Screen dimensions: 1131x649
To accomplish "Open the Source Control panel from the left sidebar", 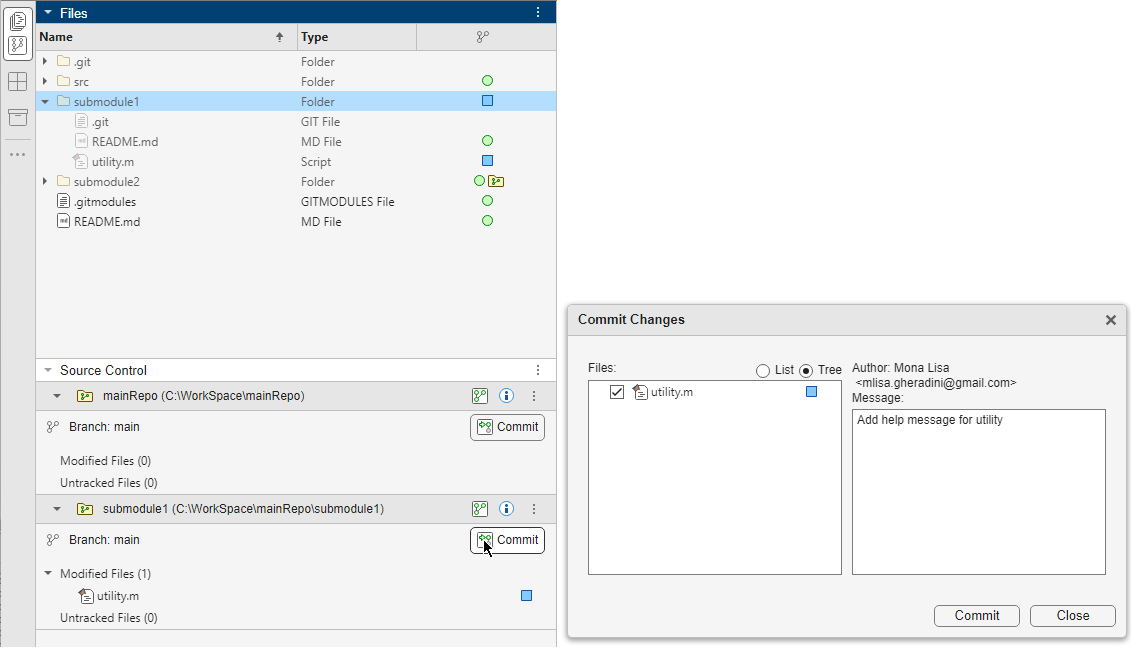I will (x=17, y=44).
